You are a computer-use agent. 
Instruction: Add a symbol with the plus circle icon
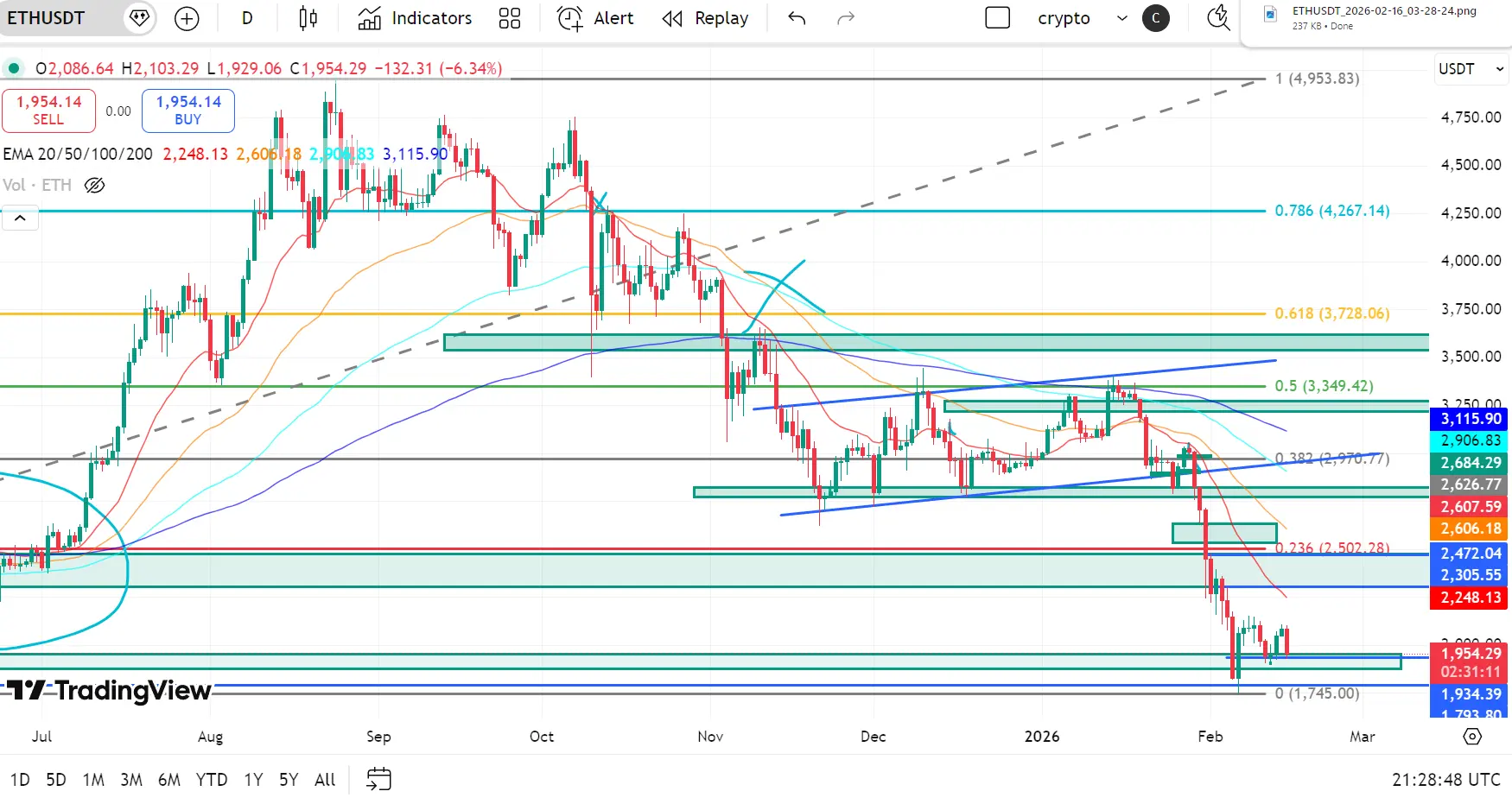point(187,18)
